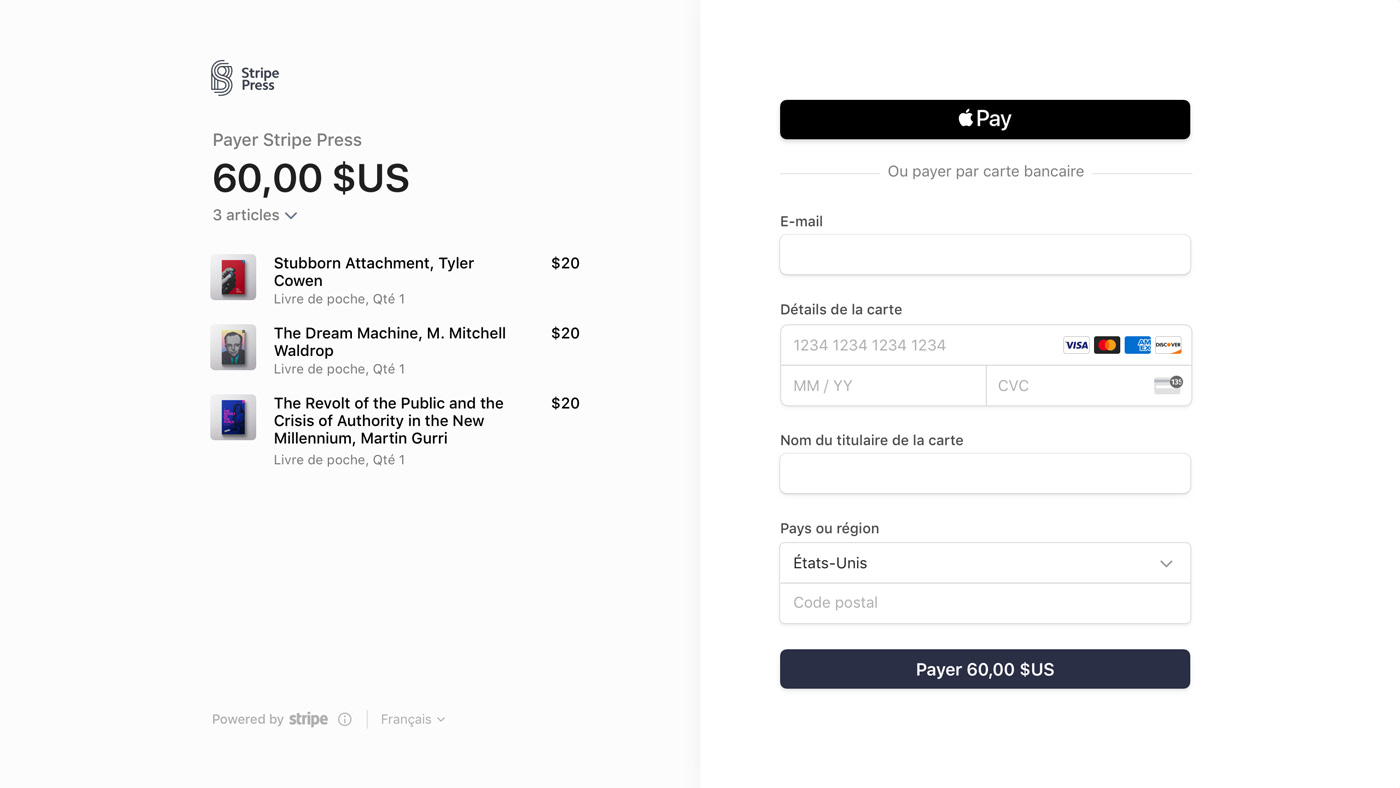The image size is (1400, 788).
Task: Click the info icon beside Powered by Stripe
Action: [345, 719]
